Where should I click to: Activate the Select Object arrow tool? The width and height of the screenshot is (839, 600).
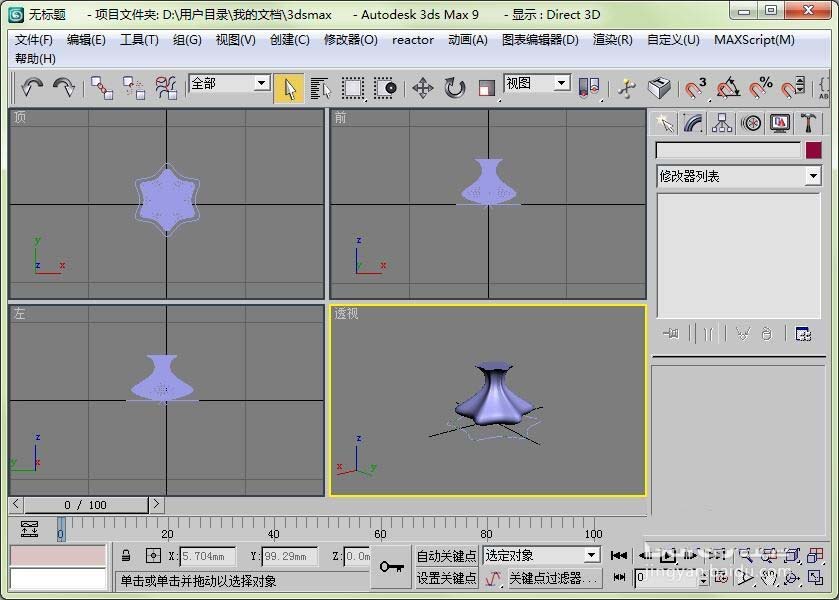pyautogui.click(x=289, y=88)
